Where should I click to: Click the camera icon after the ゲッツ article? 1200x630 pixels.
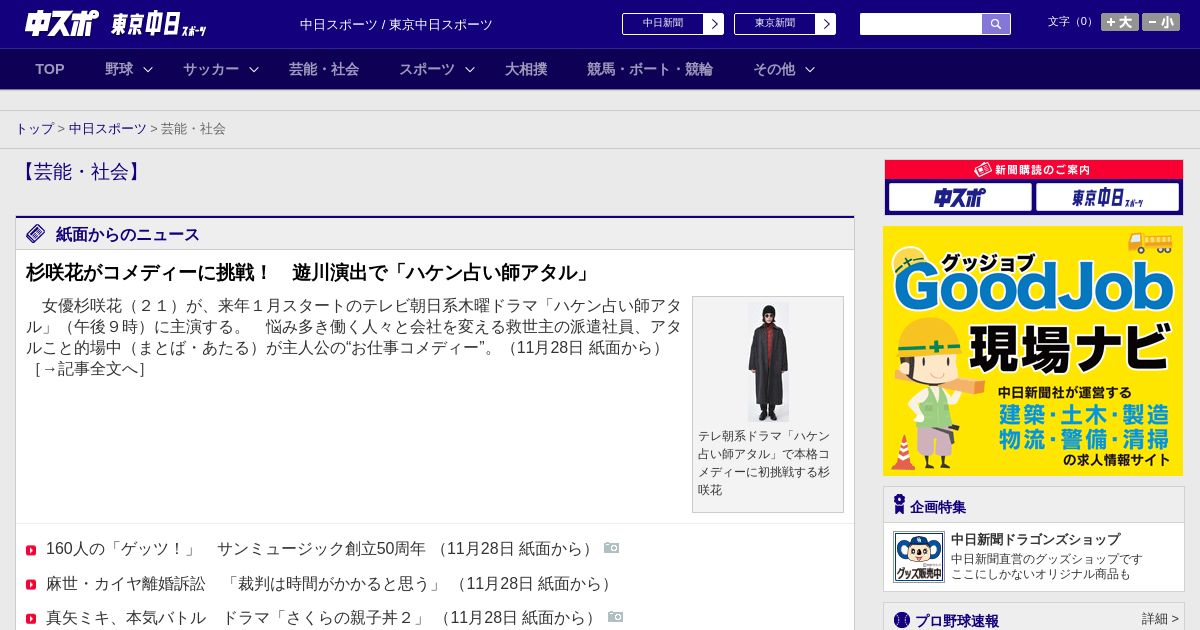tap(611, 548)
